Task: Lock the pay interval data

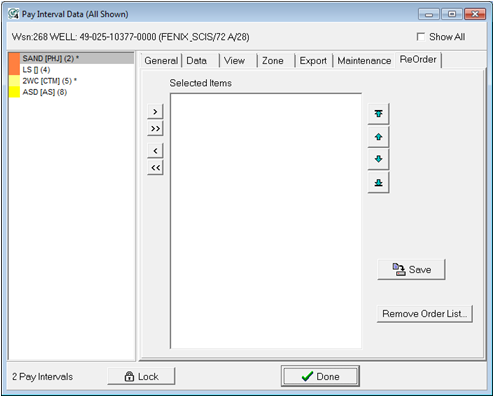Action: (x=141, y=376)
